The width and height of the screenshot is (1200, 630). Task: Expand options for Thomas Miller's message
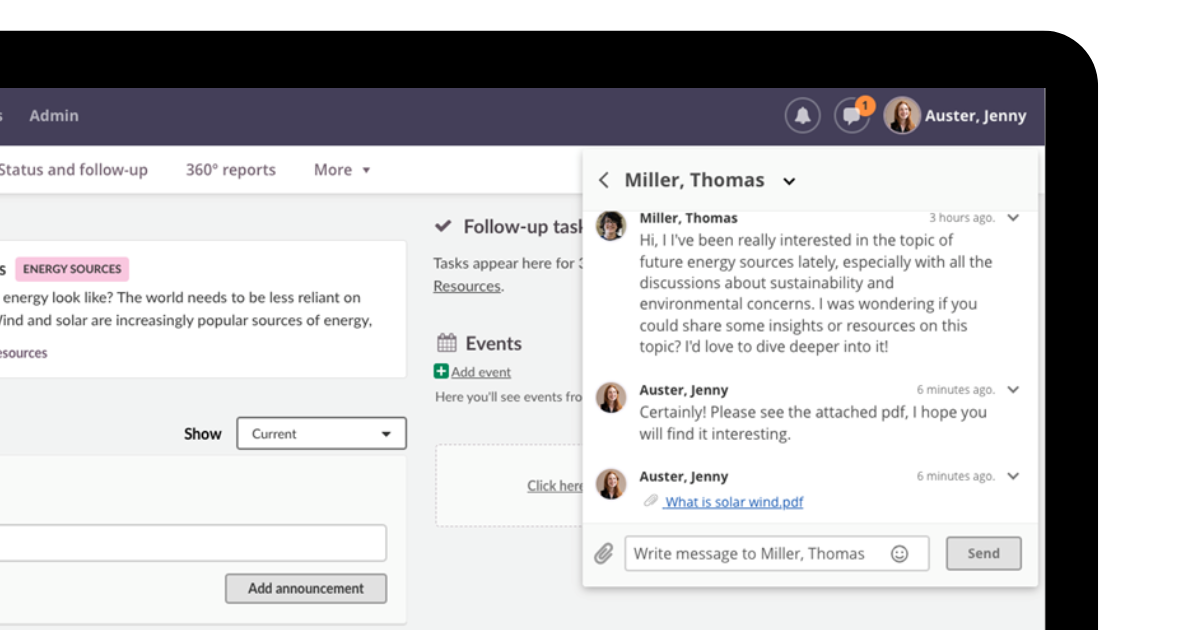tap(1013, 218)
